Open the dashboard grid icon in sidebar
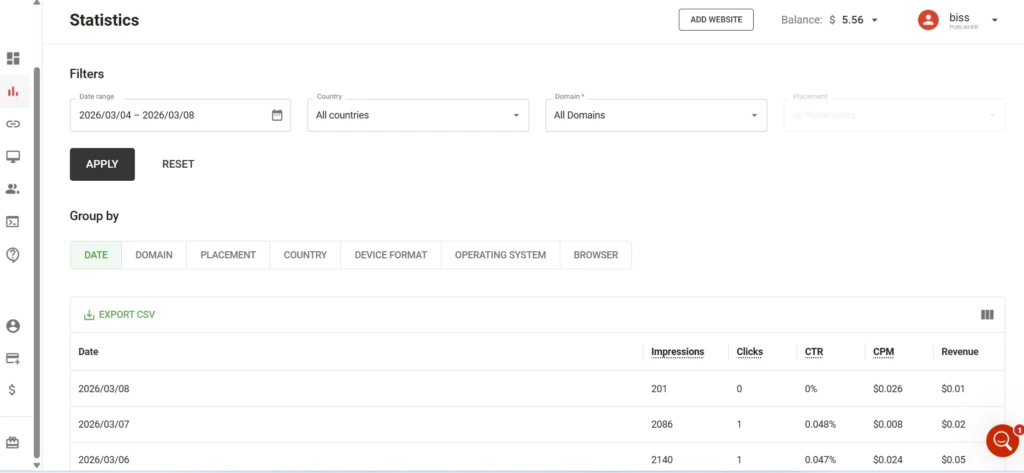Image resolution: width=1024 pixels, height=473 pixels. (x=13, y=58)
